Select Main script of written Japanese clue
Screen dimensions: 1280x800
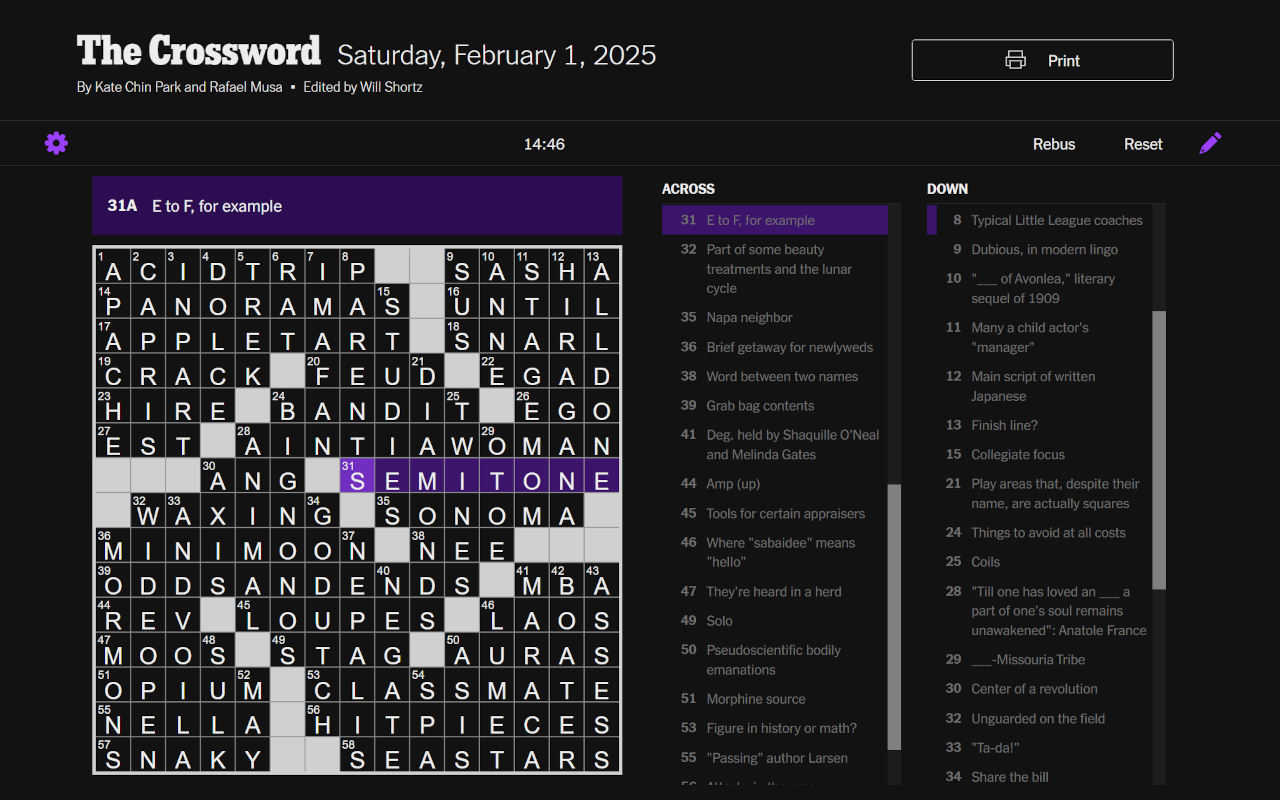(x=1040, y=387)
